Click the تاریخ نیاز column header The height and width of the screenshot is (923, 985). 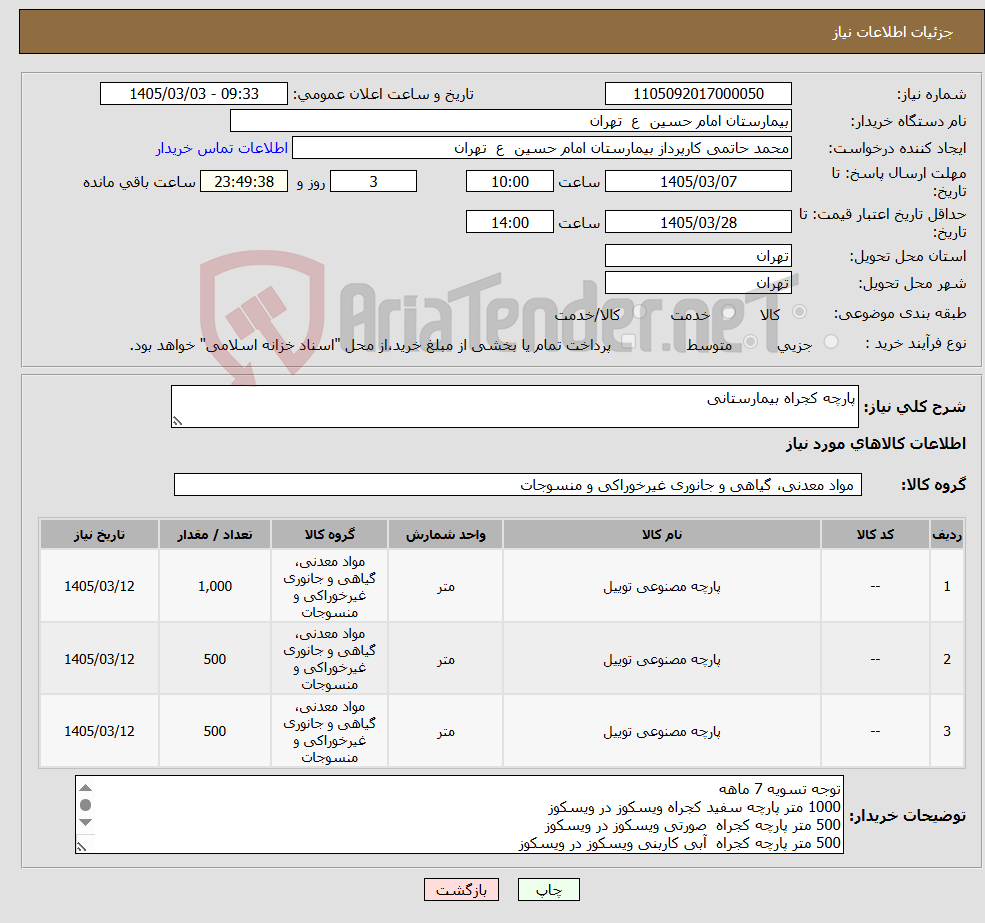pyautogui.click(x=99, y=534)
